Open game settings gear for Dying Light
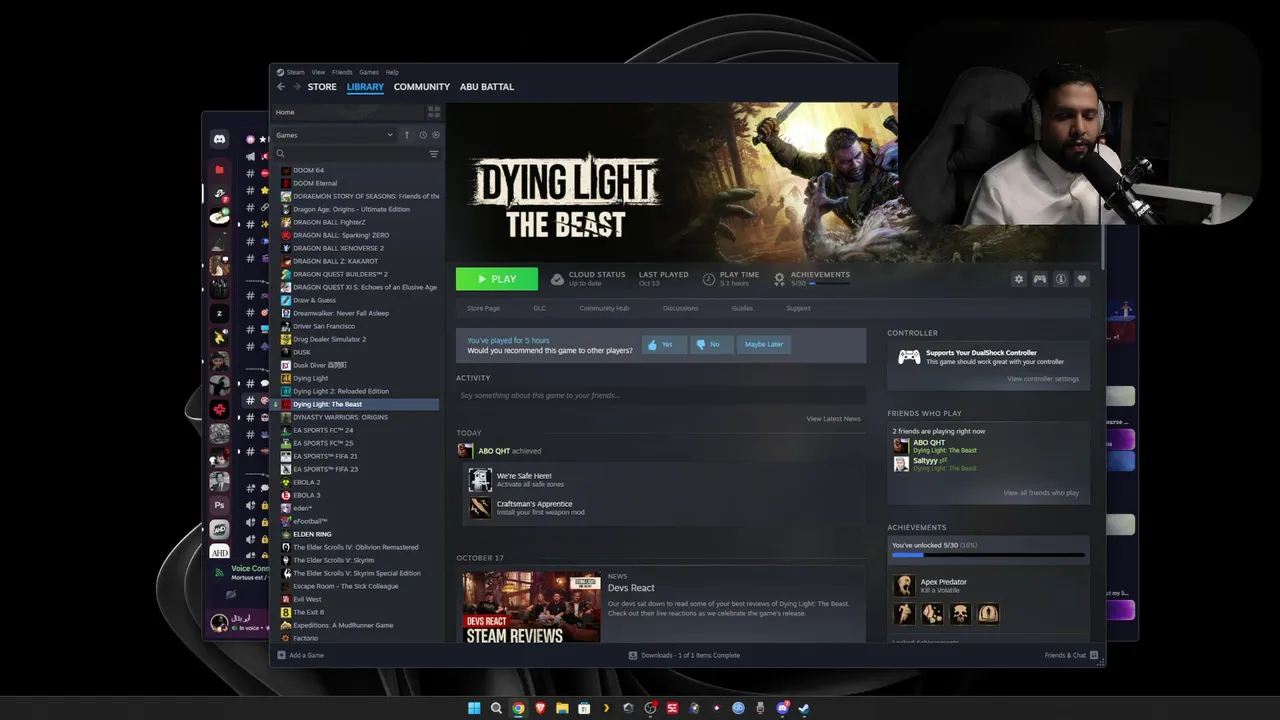The width and height of the screenshot is (1280, 720). pyautogui.click(x=1019, y=279)
